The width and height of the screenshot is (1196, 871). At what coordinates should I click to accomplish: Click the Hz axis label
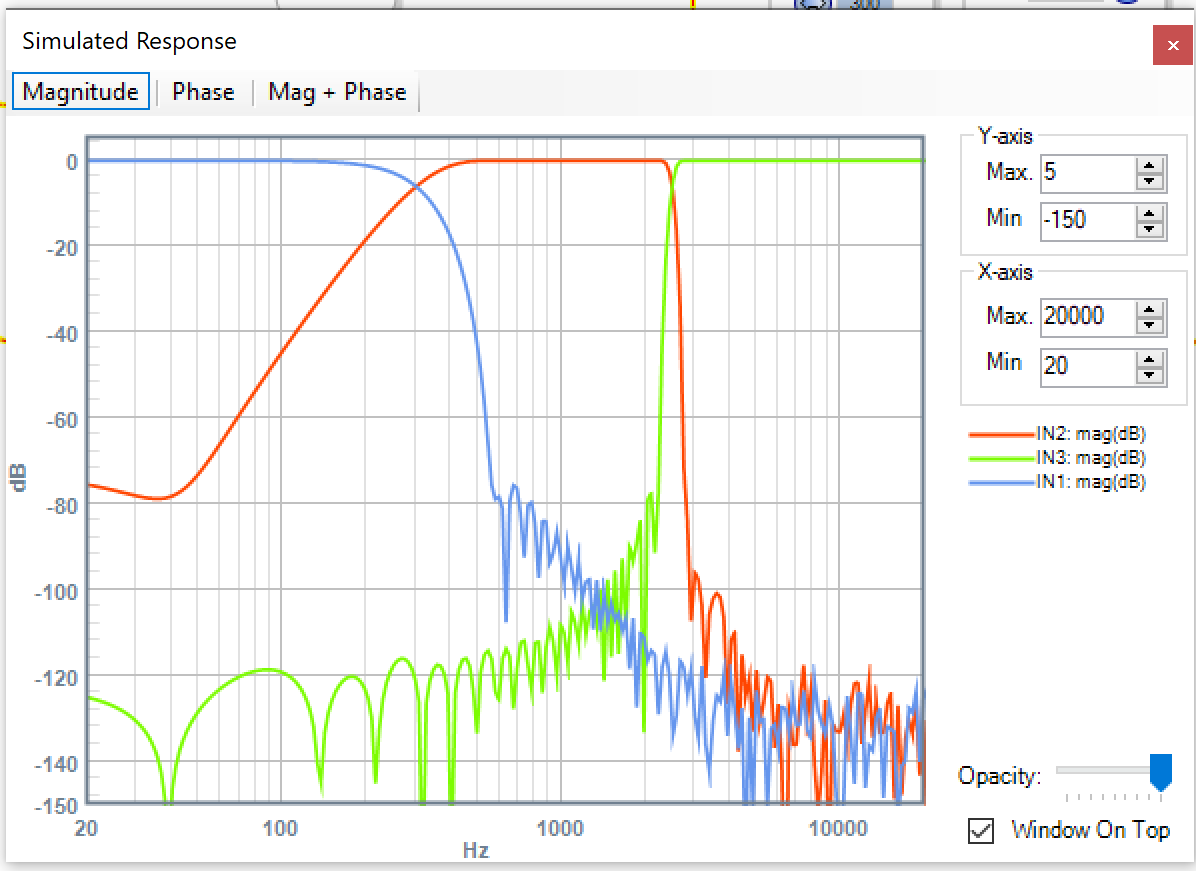475,850
